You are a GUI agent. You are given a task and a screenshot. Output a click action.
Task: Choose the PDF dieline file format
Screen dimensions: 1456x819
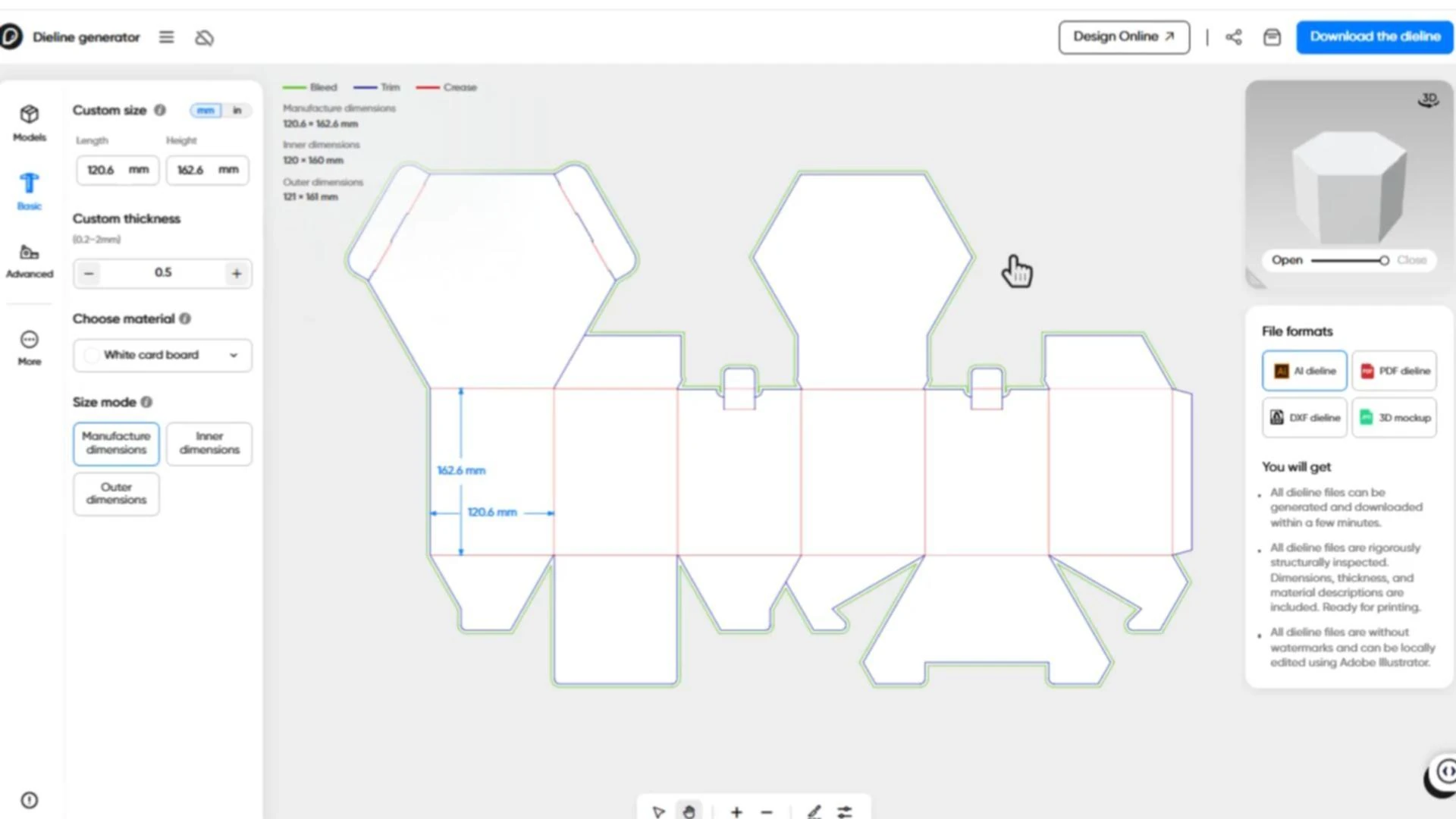pyautogui.click(x=1394, y=371)
